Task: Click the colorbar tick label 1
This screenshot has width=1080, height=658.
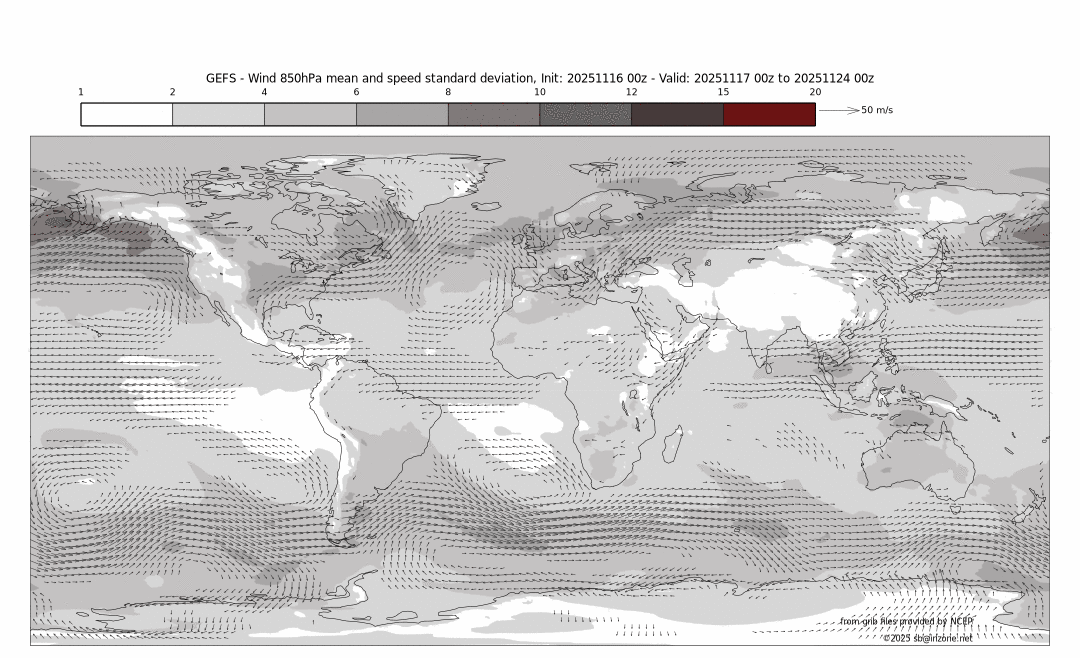Action: click(x=81, y=92)
